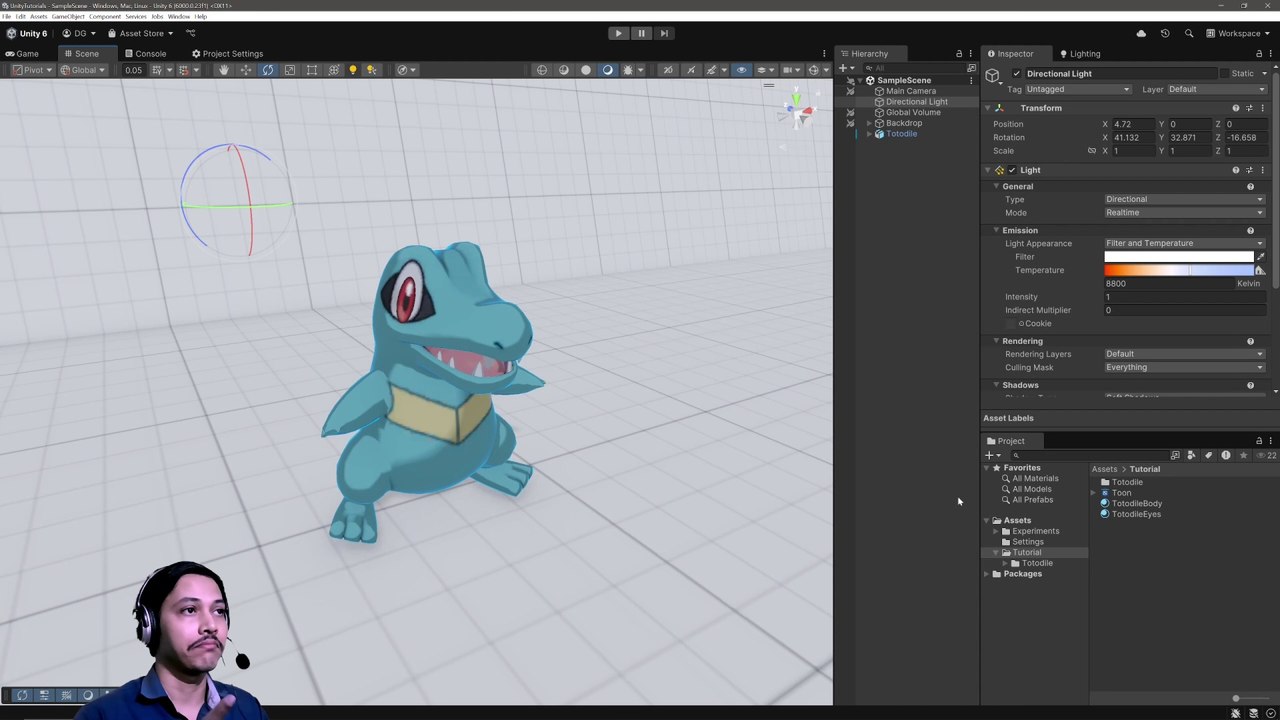Open Light Type dropdown set to Directional

[x=1184, y=199]
